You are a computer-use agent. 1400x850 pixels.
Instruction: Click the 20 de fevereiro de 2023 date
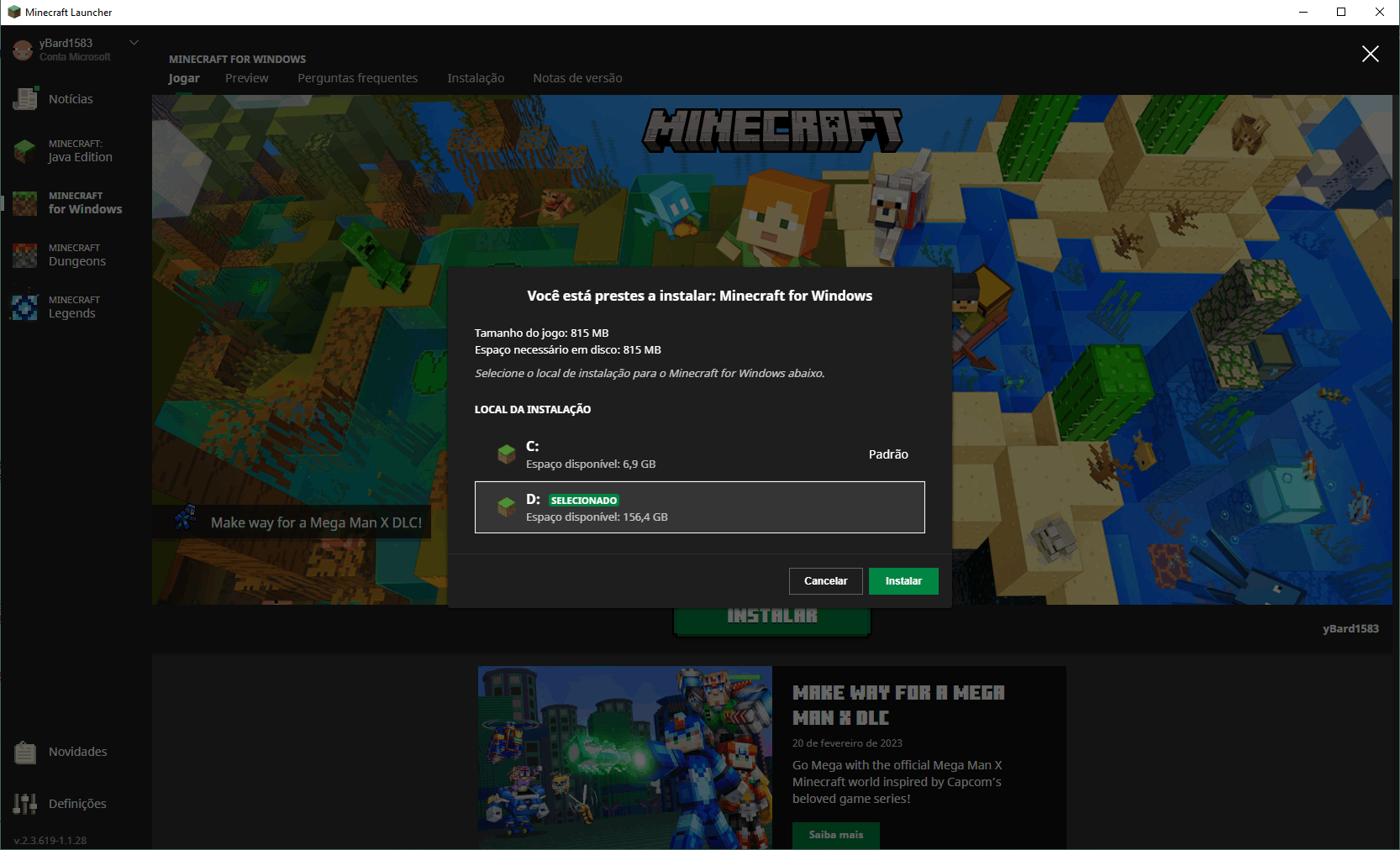[847, 743]
